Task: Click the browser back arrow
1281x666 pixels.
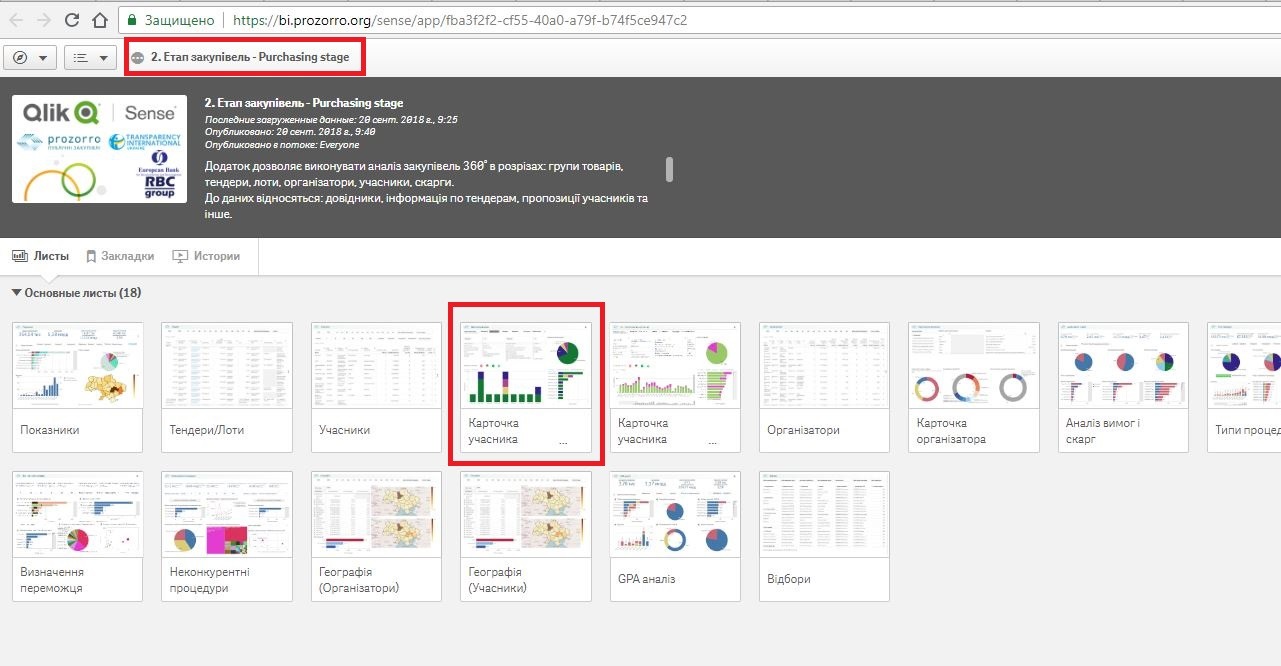Action: click(x=16, y=20)
